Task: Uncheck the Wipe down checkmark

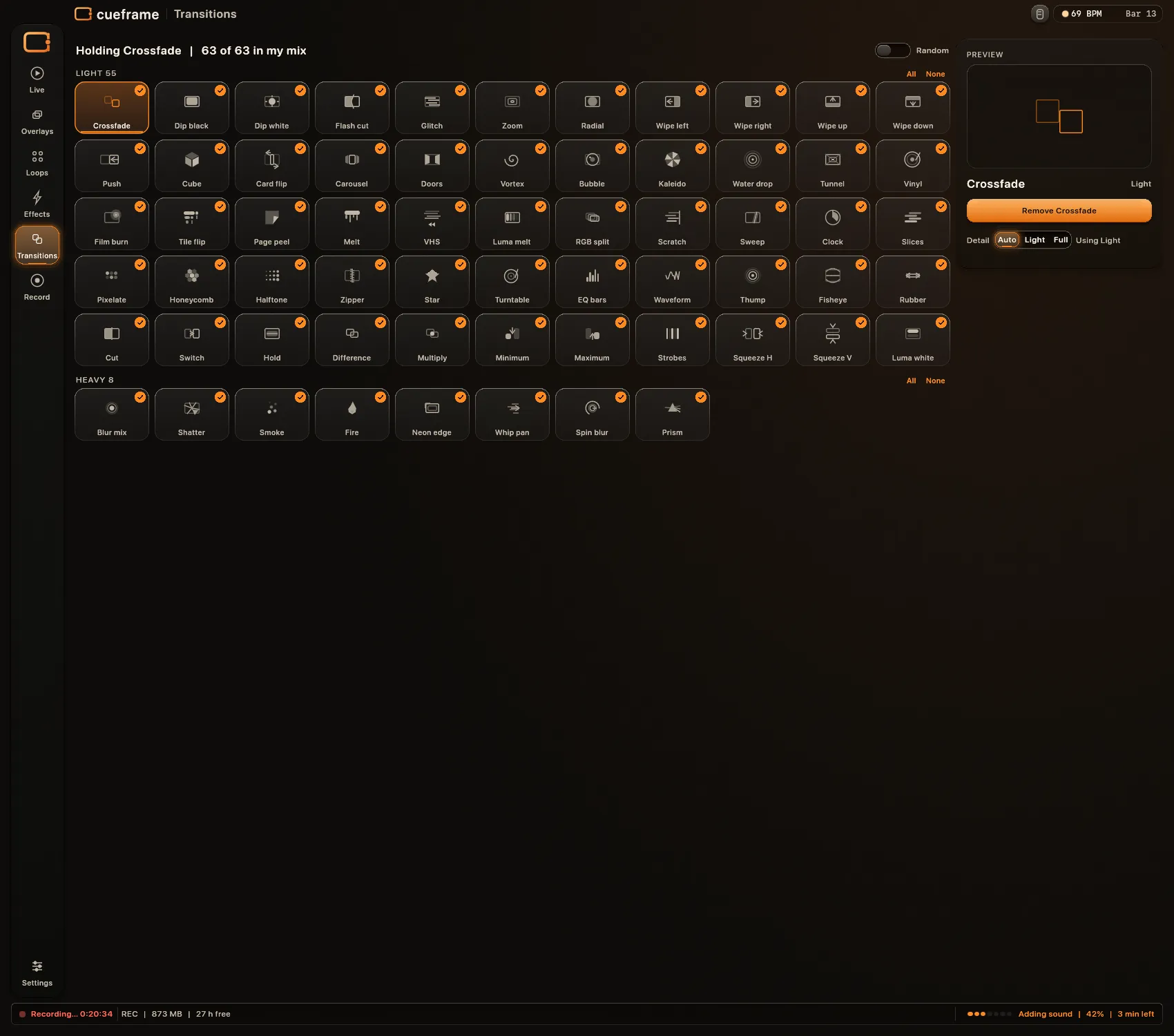Action: click(941, 90)
